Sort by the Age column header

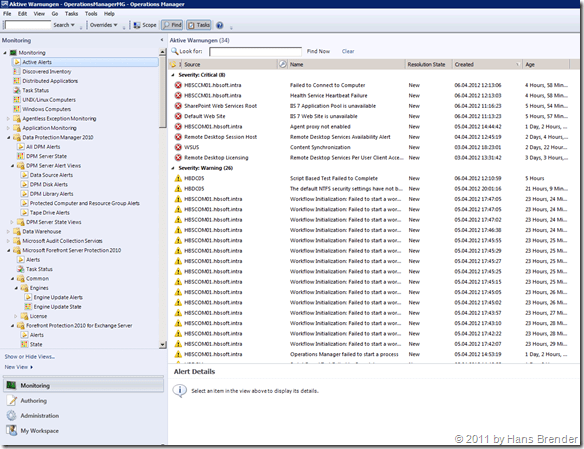[546, 64]
